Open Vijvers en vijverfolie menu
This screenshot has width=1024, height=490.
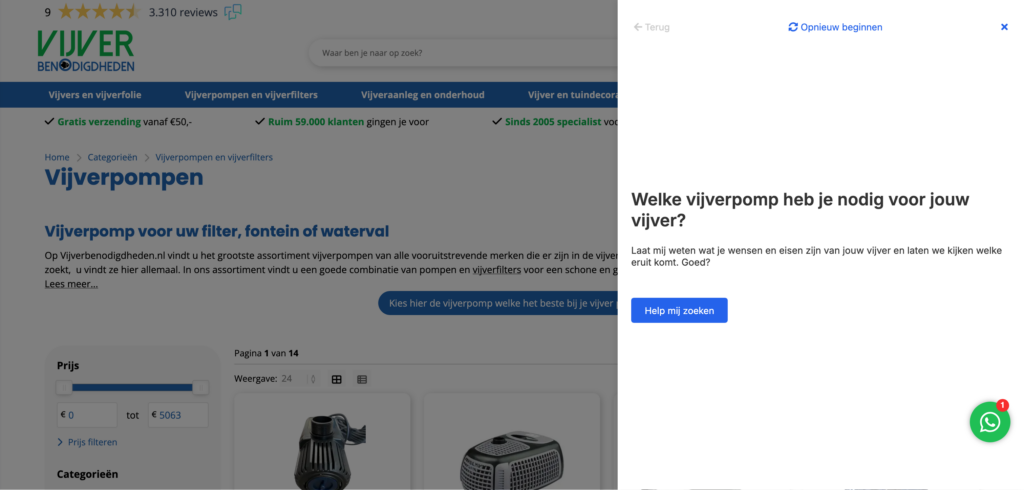[96, 95]
